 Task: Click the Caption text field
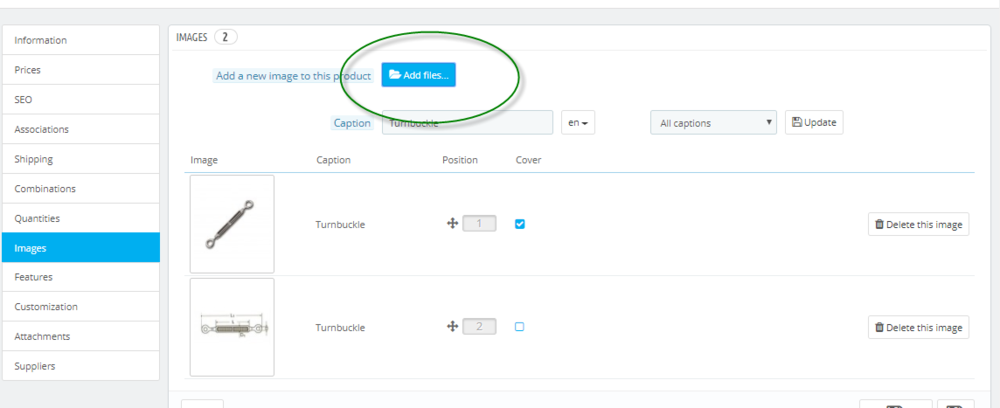(x=467, y=123)
